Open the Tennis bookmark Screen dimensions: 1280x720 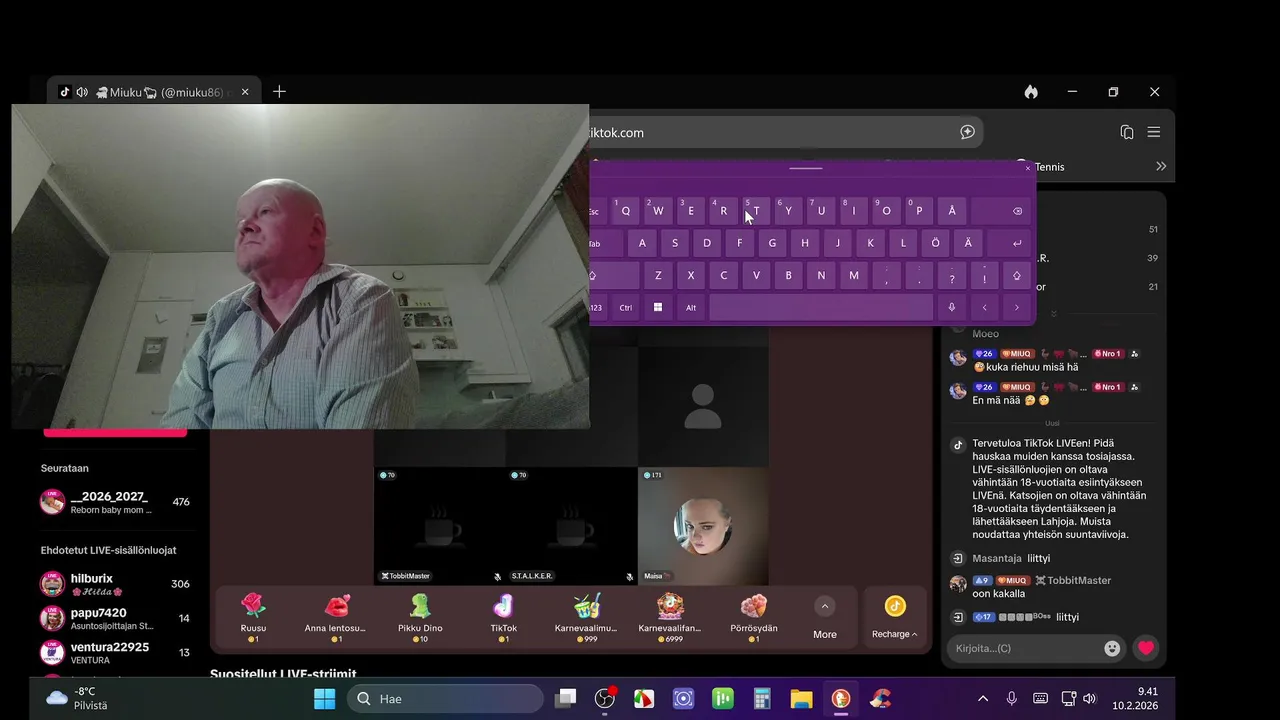pyautogui.click(x=1040, y=167)
